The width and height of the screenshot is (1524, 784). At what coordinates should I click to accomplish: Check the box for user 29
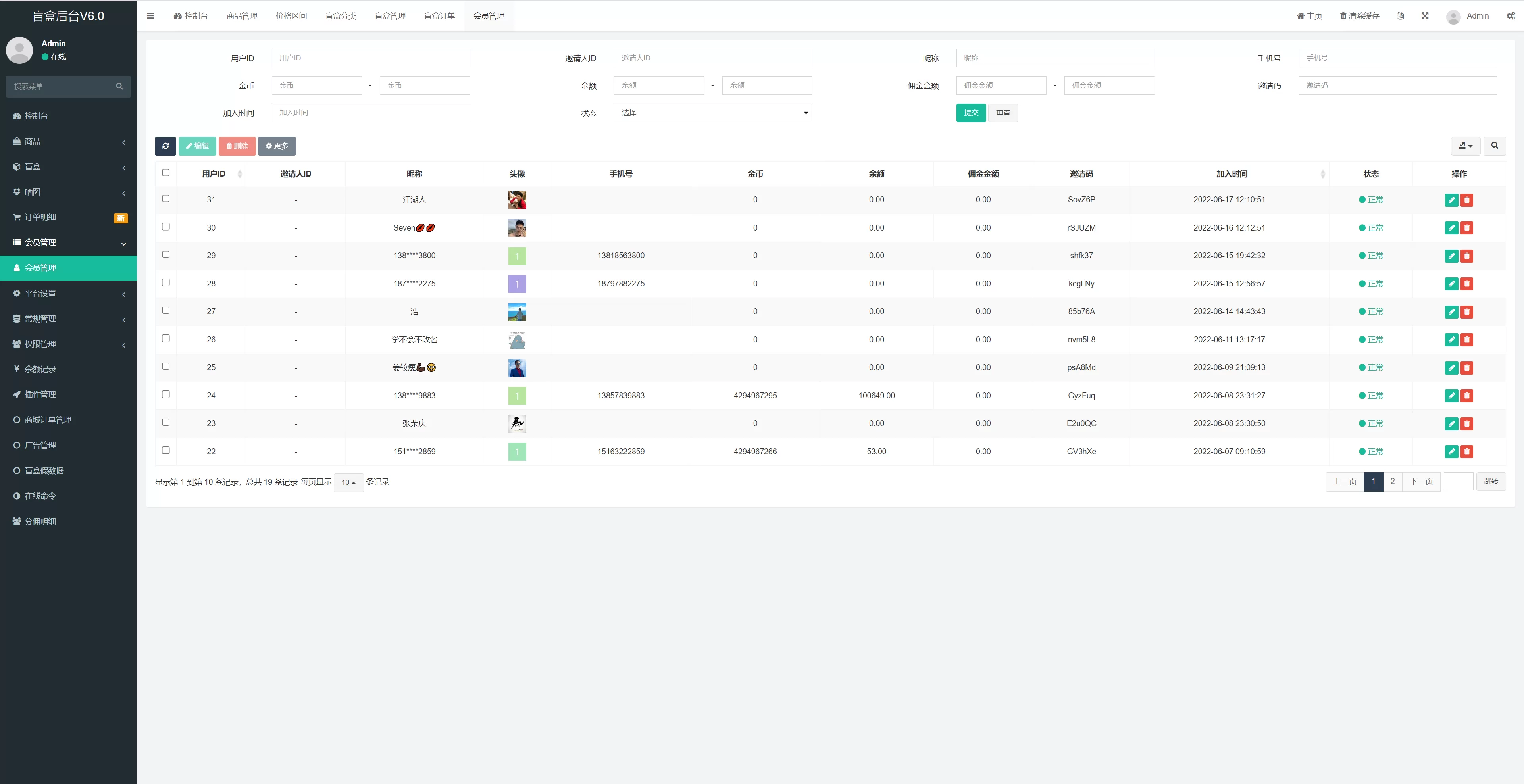click(x=165, y=255)
